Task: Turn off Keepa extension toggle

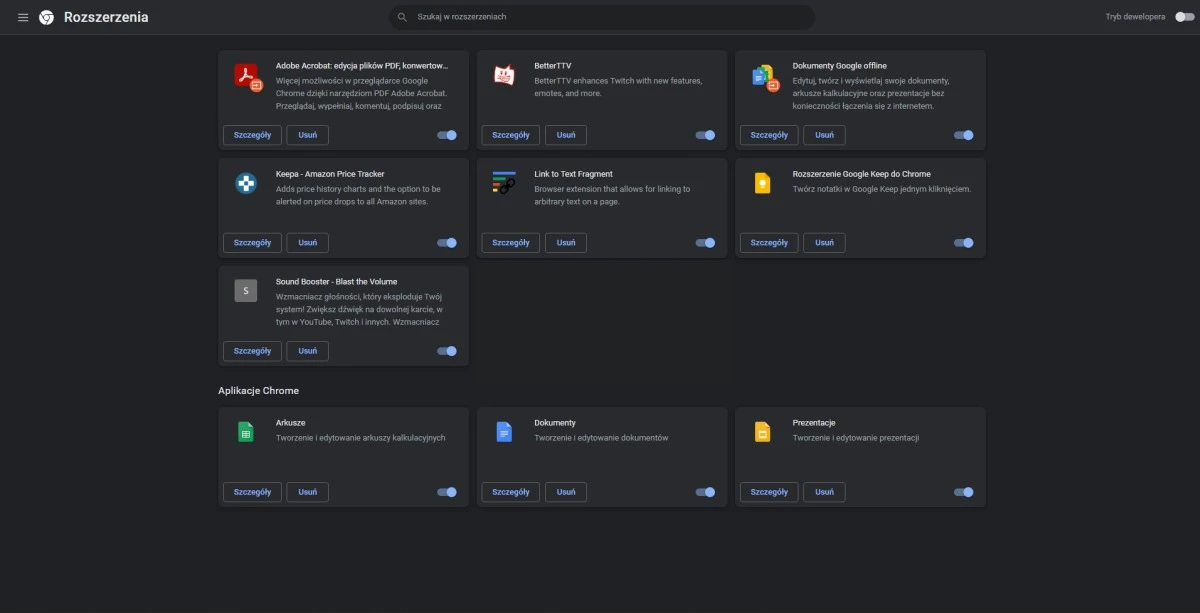Action: 447,243
